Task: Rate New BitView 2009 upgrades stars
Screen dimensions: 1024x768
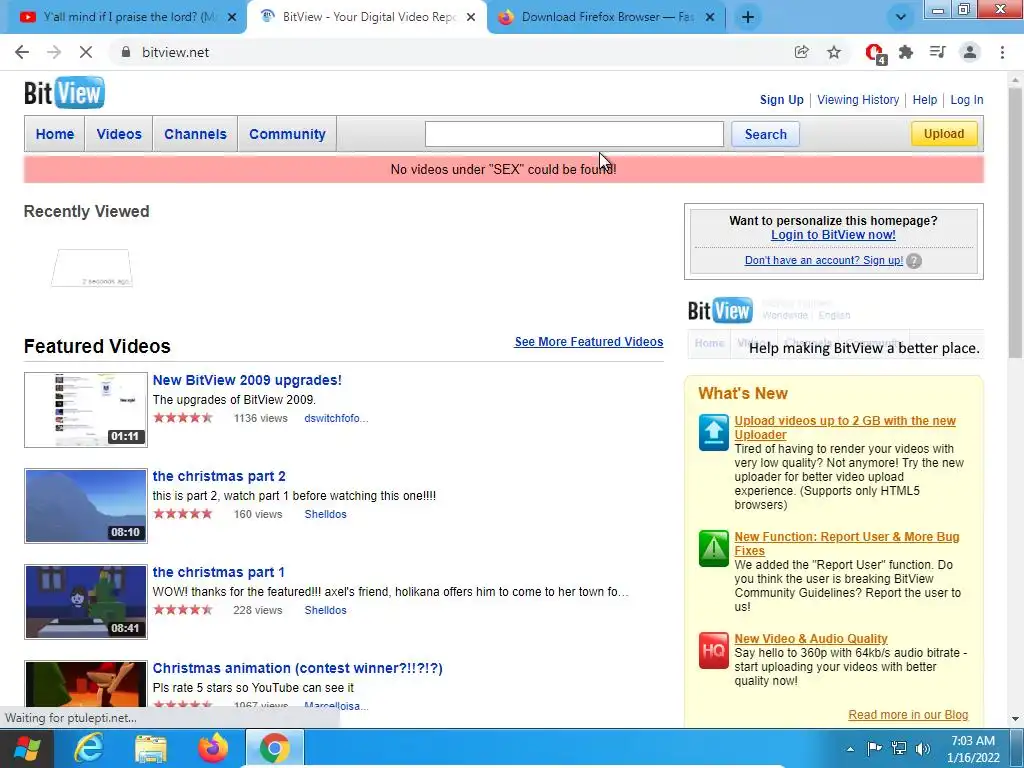Action: click(x=183, y=418)
